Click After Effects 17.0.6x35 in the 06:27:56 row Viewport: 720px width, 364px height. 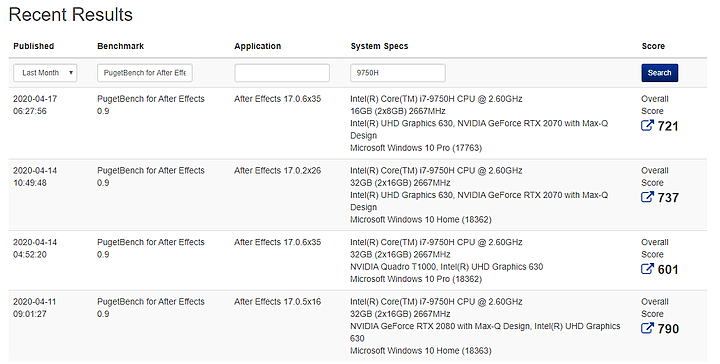point(277,99)
